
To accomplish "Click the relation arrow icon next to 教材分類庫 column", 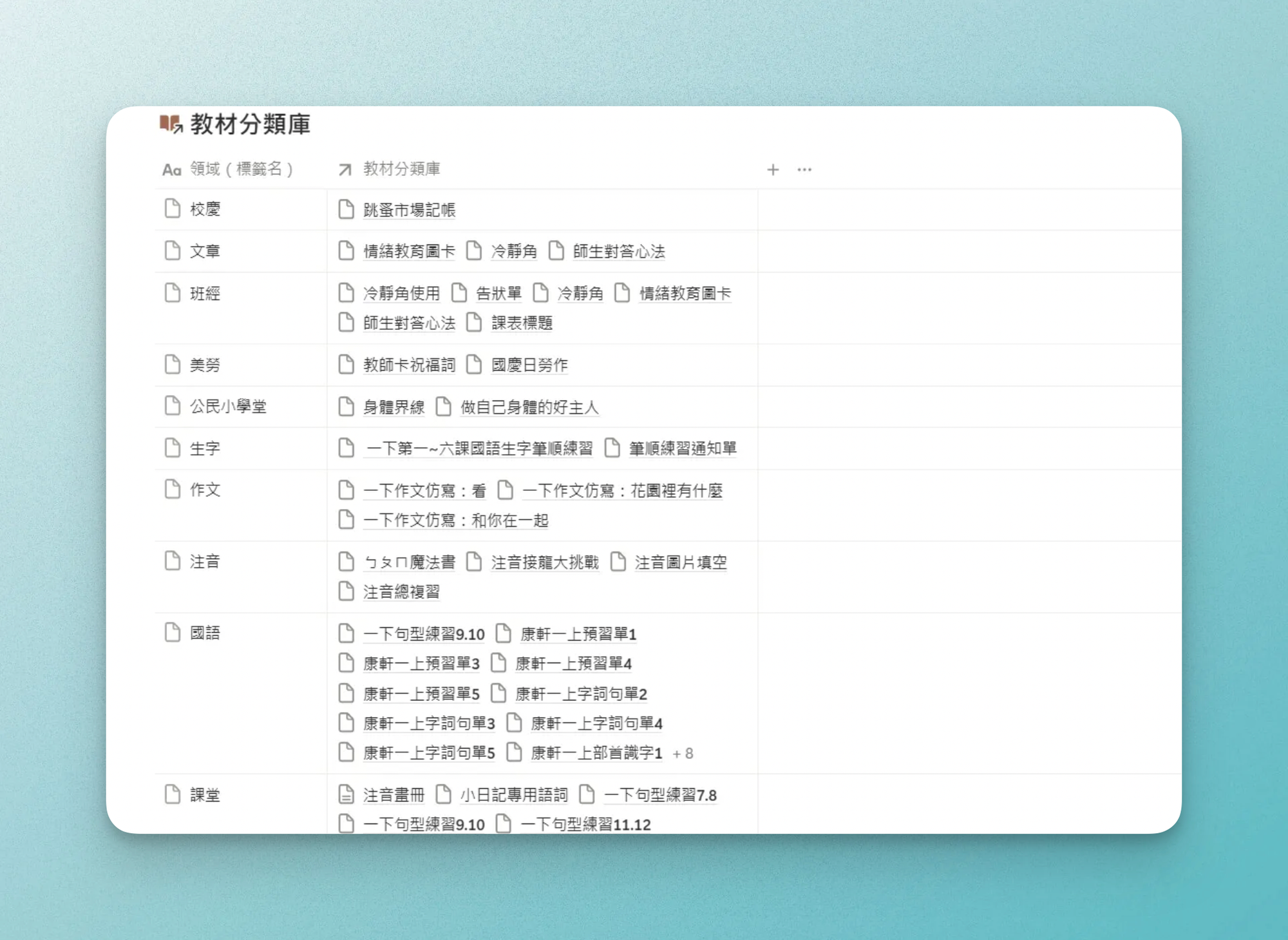I will [x=345, y=169].
